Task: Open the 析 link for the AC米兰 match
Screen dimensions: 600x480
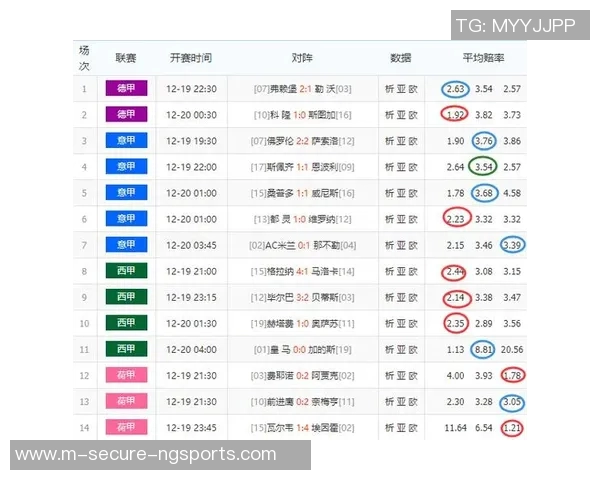Action: pyautogui.click(x=390, y=245)
